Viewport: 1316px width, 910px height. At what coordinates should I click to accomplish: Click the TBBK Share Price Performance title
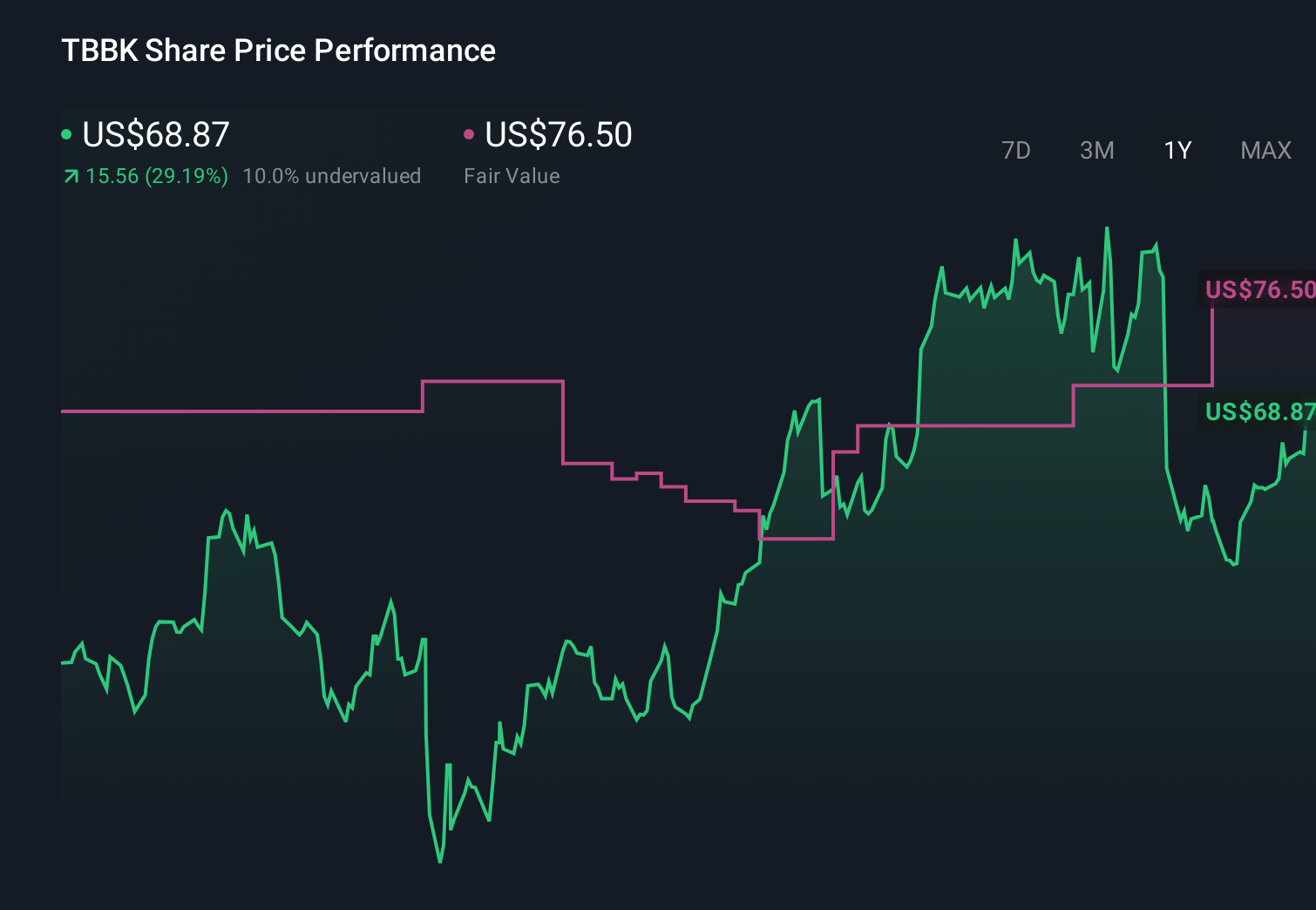(277, 50)
